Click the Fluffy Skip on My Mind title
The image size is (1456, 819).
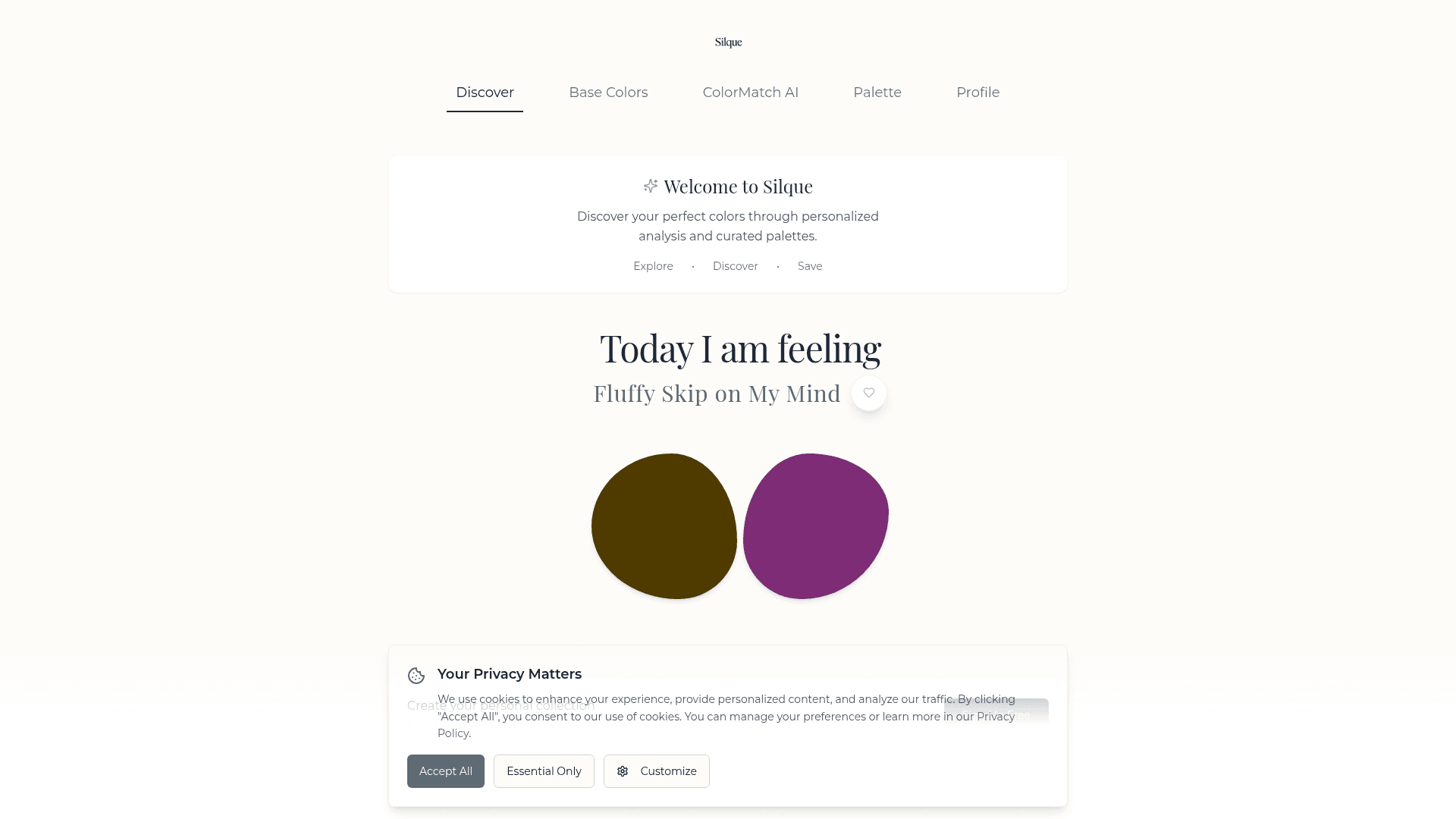point(717,394)
